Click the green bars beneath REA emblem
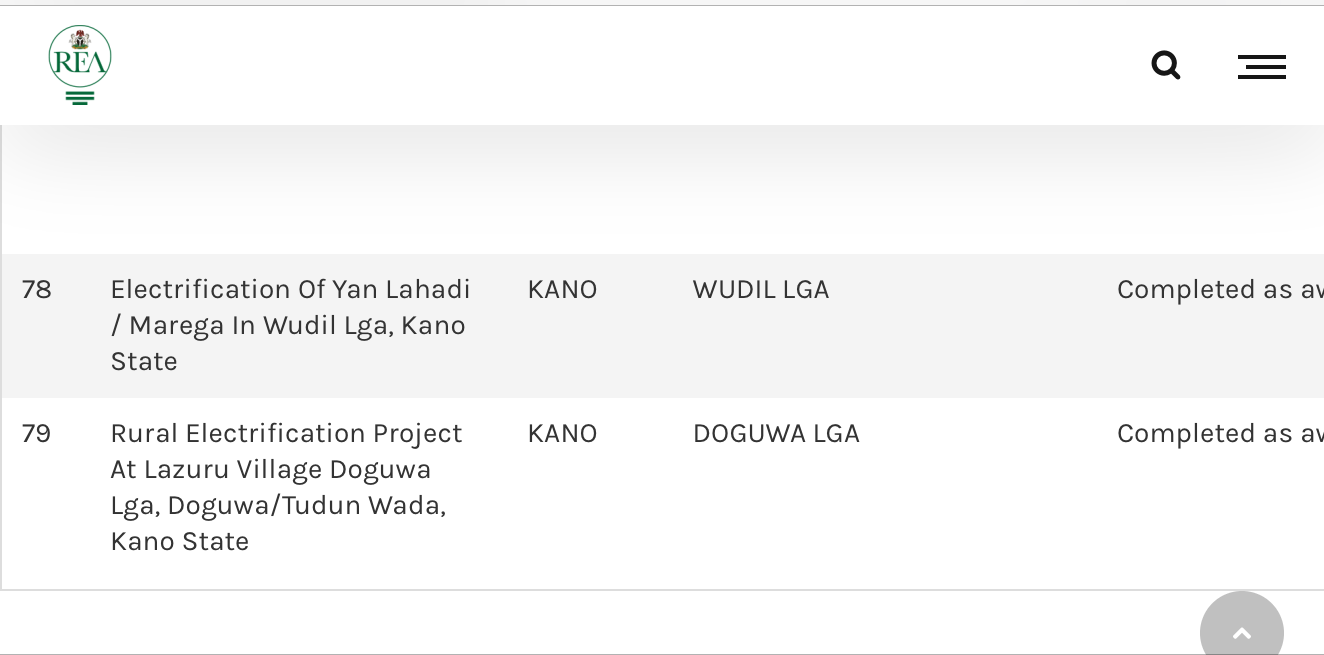The height and width of the screenshot is (655, 1324). 80,97
